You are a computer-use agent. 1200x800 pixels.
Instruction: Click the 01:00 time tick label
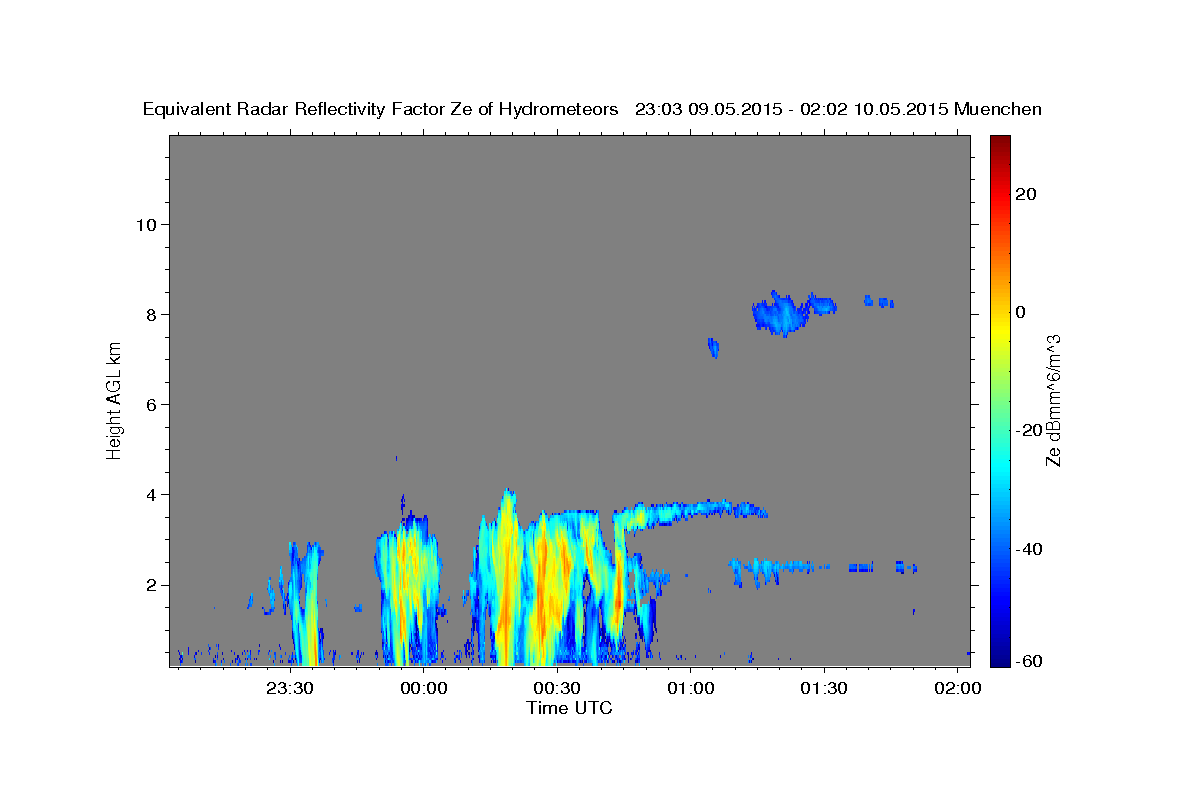[x=691, y=689]
